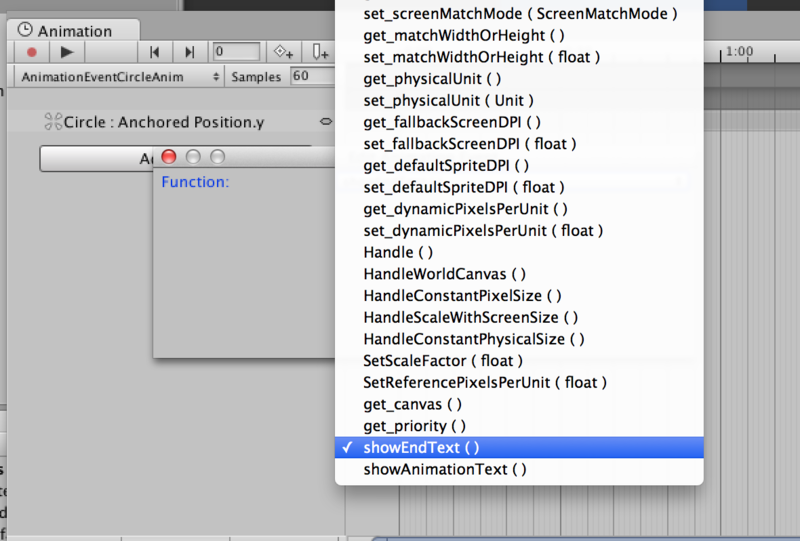Screen dimensions: 800x541
Task: Close the animation event popup window
Action: 169,157
